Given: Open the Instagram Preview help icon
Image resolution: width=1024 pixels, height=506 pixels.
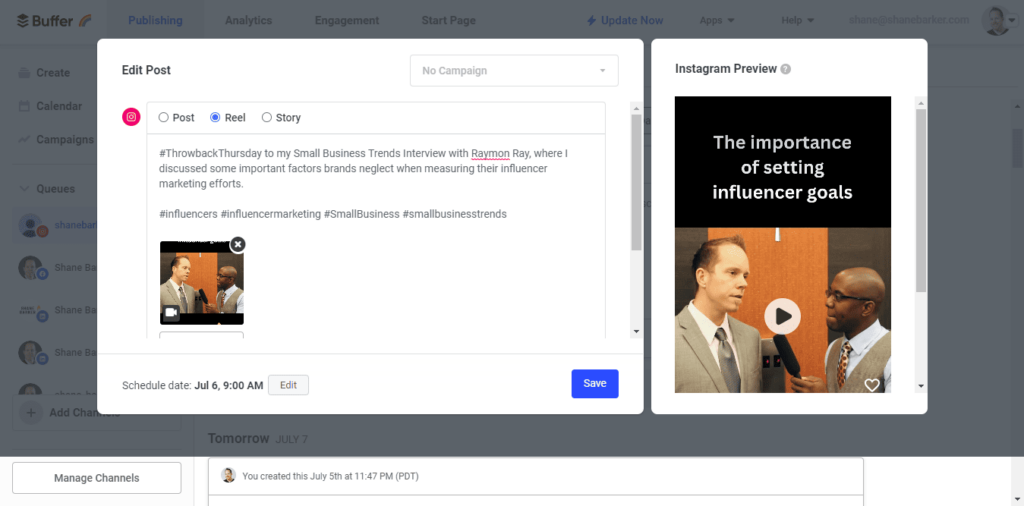Looking at the screenshot, I should 786,69.
